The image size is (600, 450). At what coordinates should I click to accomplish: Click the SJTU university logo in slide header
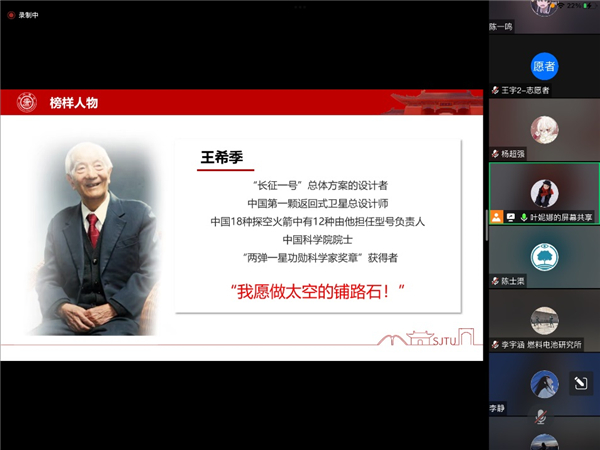[27, 102]
